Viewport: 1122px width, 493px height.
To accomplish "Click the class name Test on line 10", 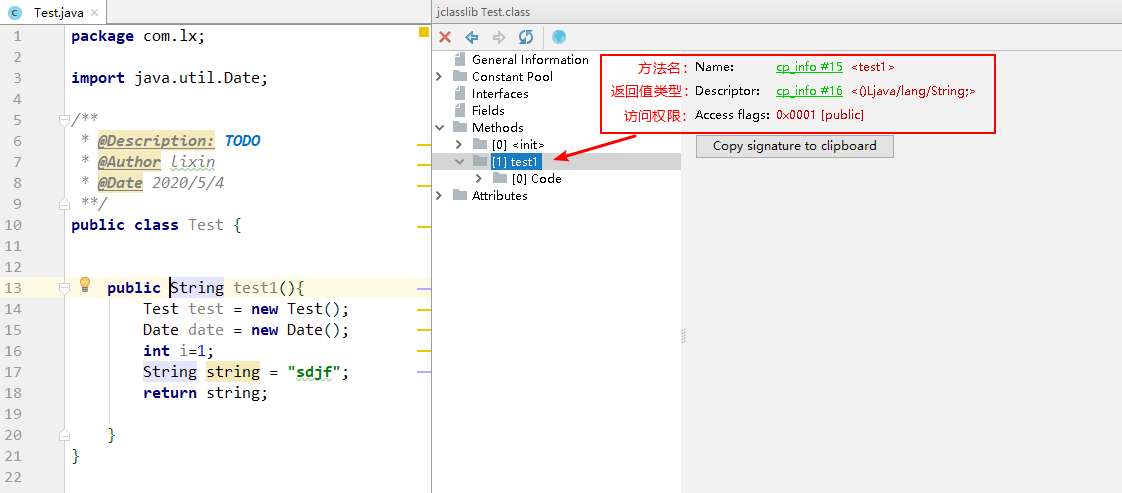I will point(206,225).
